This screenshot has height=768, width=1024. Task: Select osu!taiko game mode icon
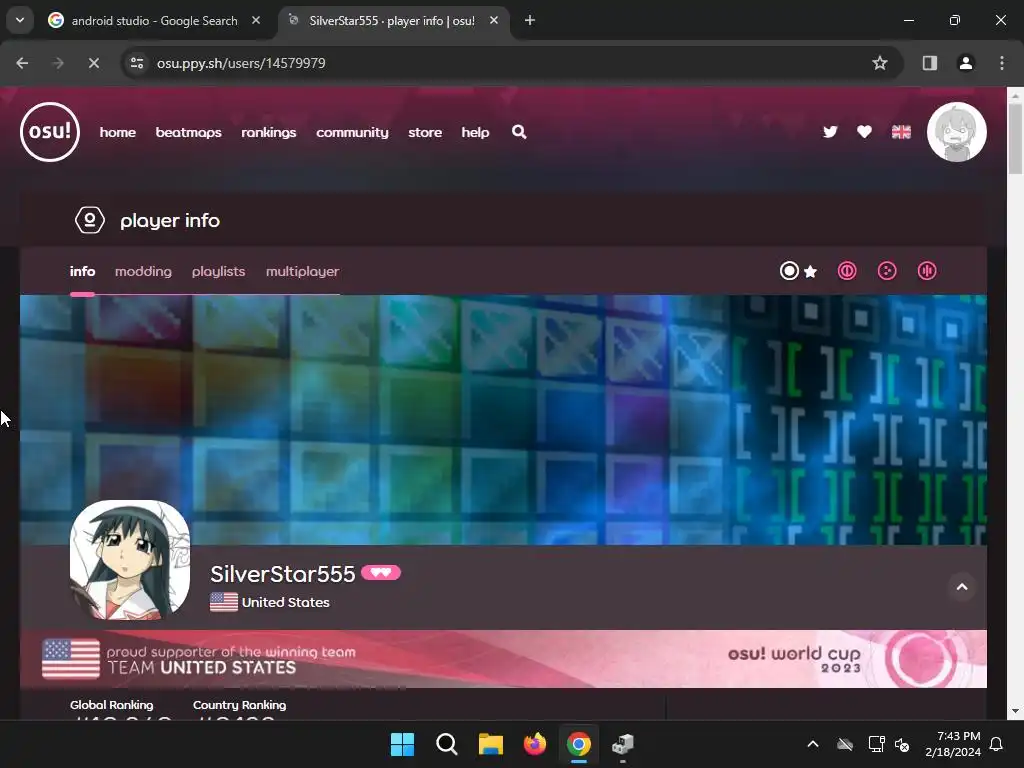pyautogui.click(x=847, y=270)
